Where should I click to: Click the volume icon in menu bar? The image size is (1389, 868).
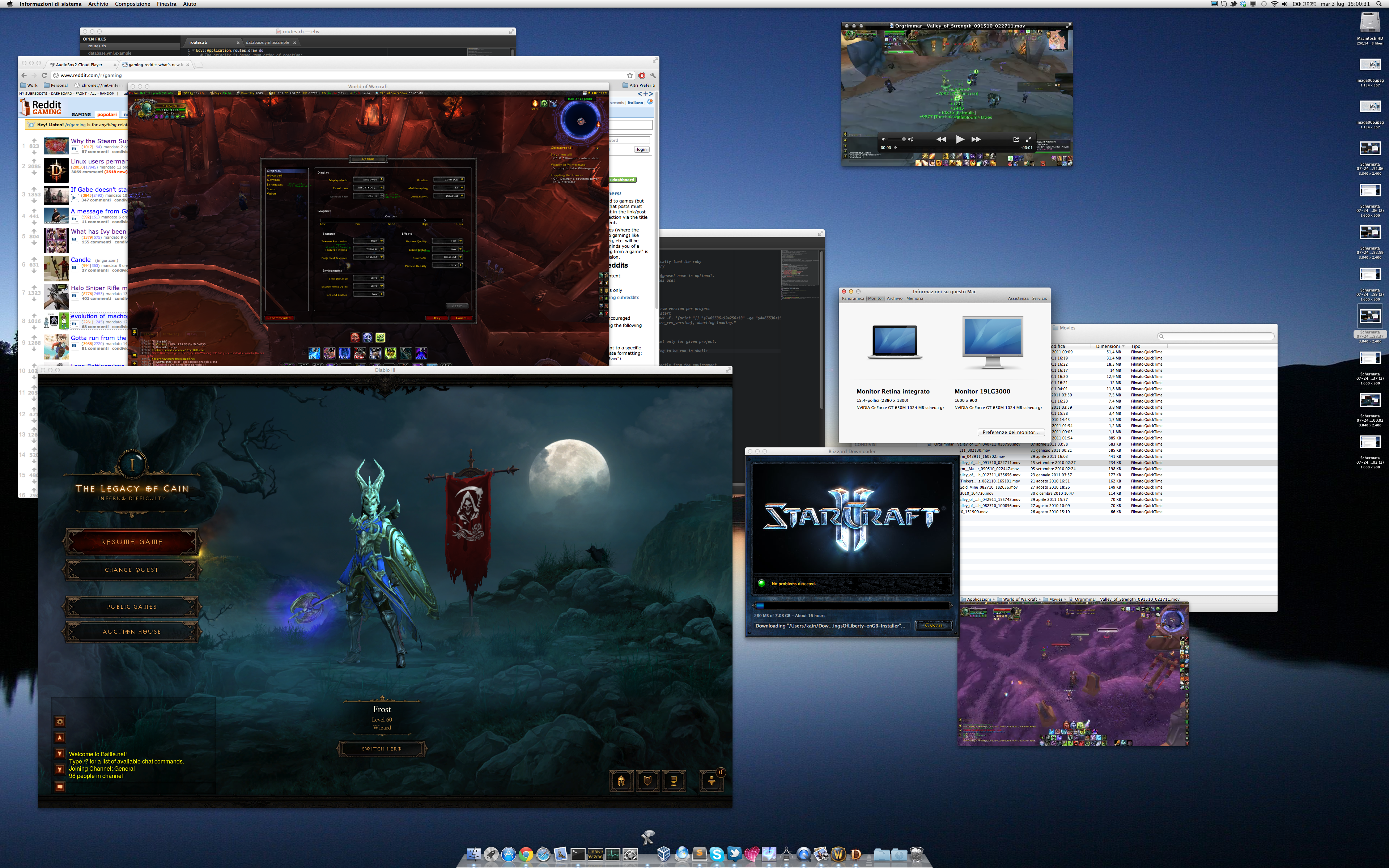[x=1284, y=4]
